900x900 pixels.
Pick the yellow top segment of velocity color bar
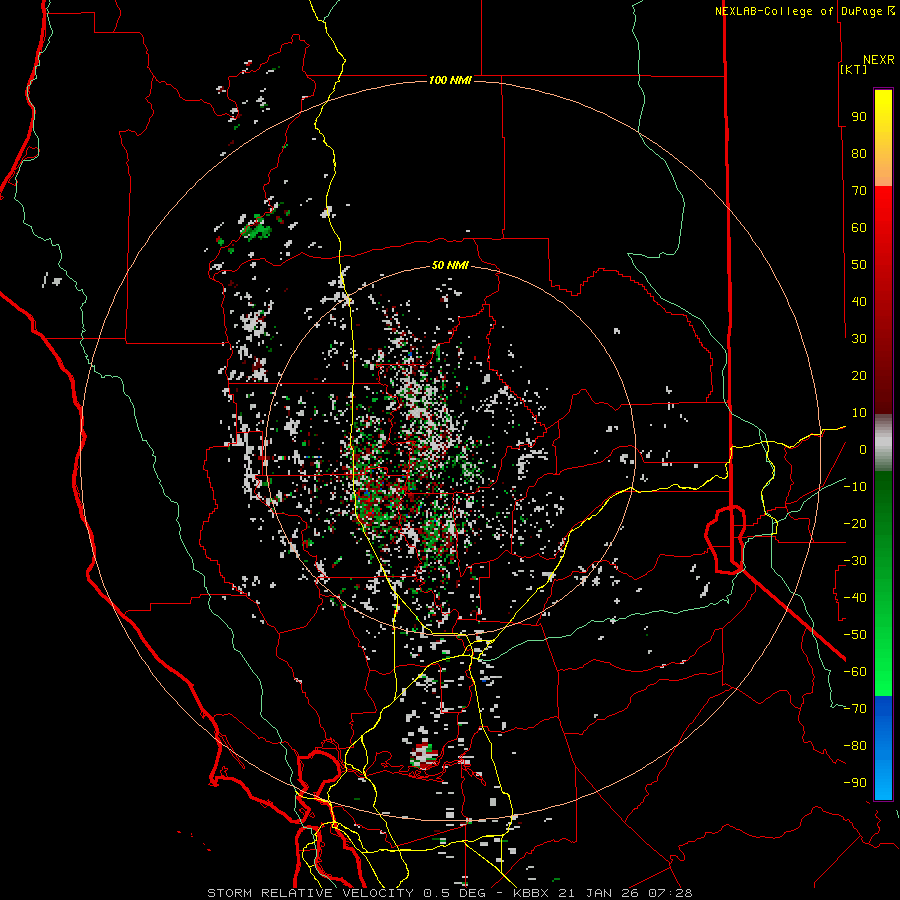click(883, 138)
